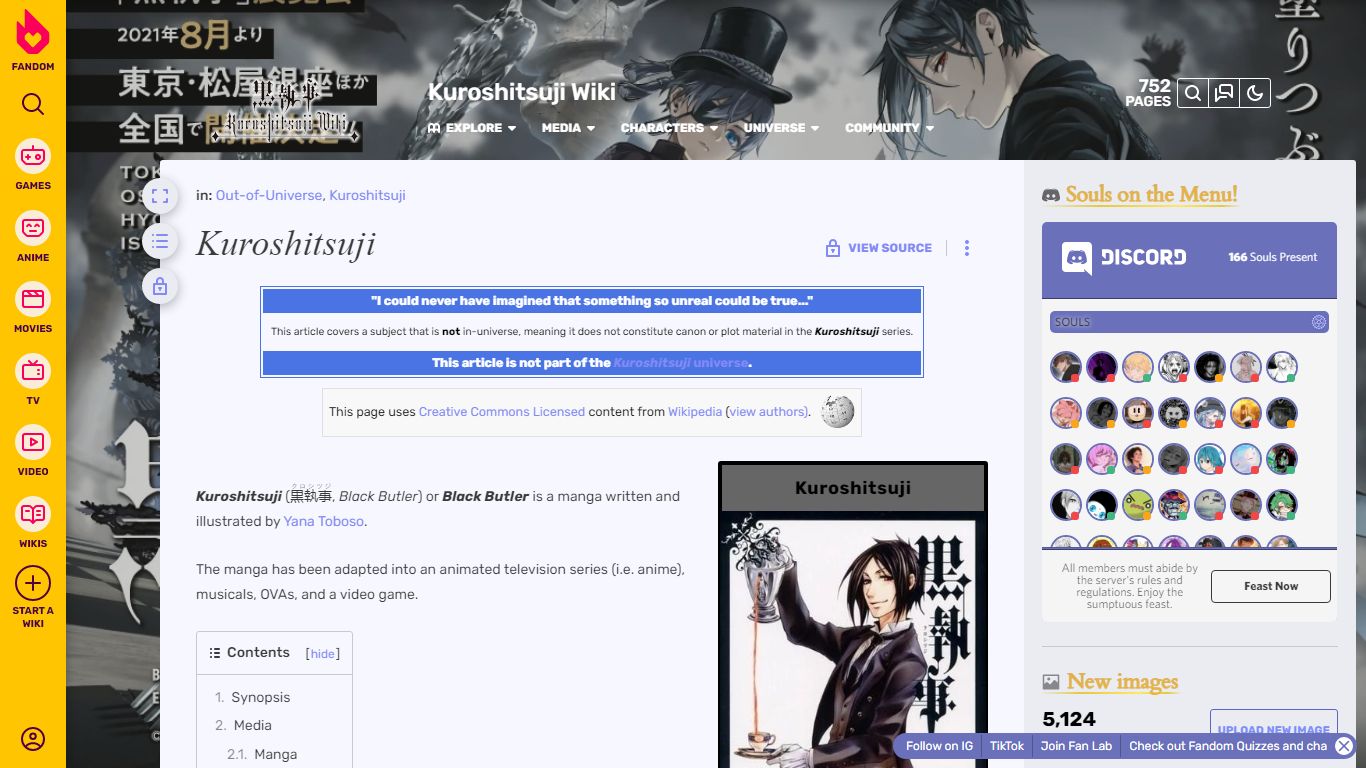Click the TikTok link
Viewport: 1366px width, 768px height.
[1007, 746]
